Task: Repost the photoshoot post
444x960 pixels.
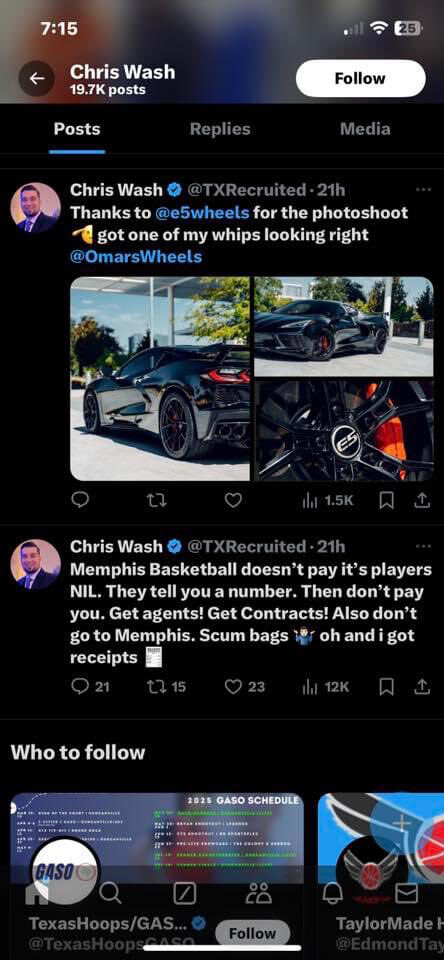Action: (x=156, y=500)
